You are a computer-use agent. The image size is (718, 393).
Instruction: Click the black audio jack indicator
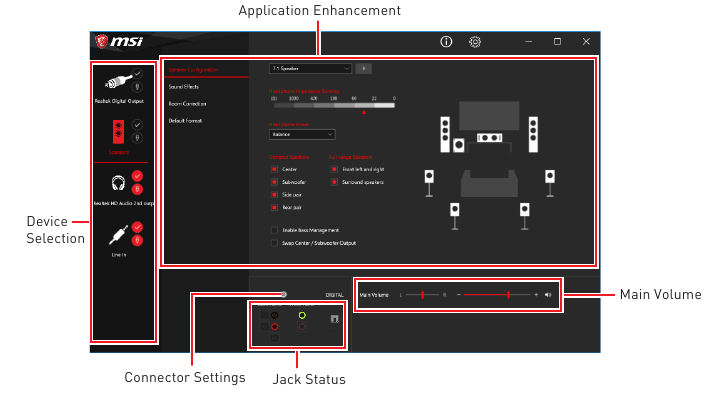click(274, 315)
